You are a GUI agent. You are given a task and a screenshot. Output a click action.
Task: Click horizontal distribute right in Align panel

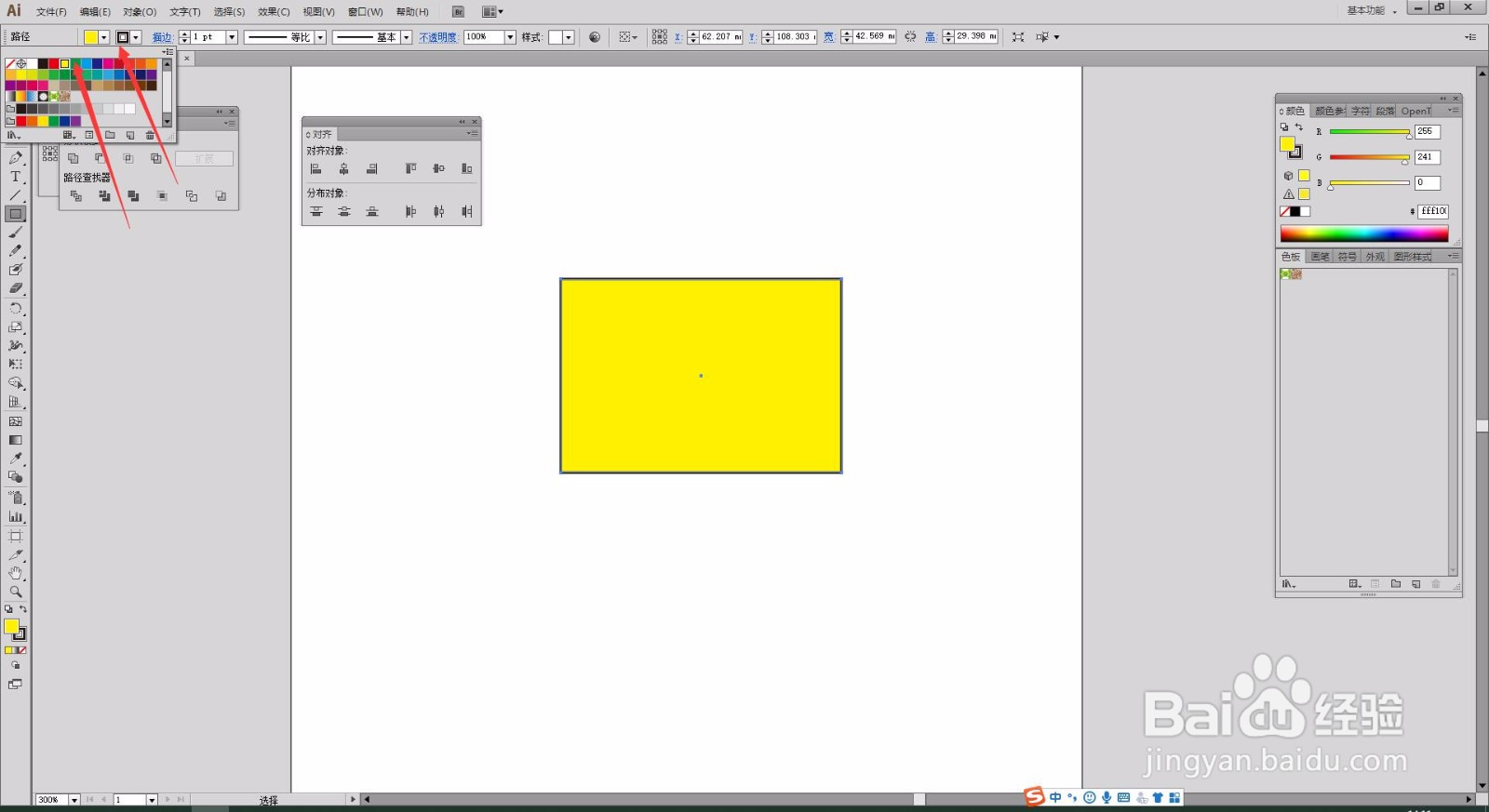coord(467,211)
